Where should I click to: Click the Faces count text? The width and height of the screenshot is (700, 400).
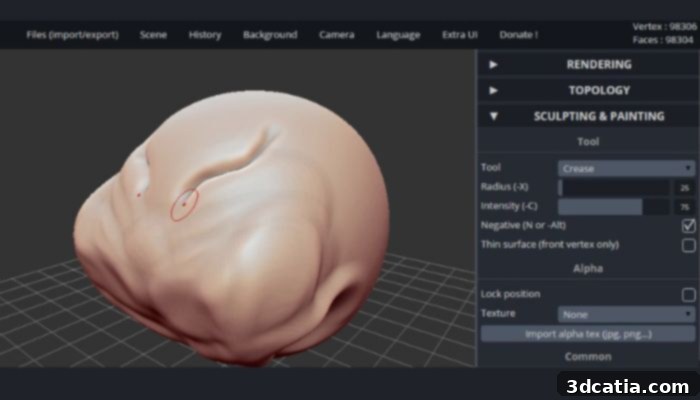(663, 40)
